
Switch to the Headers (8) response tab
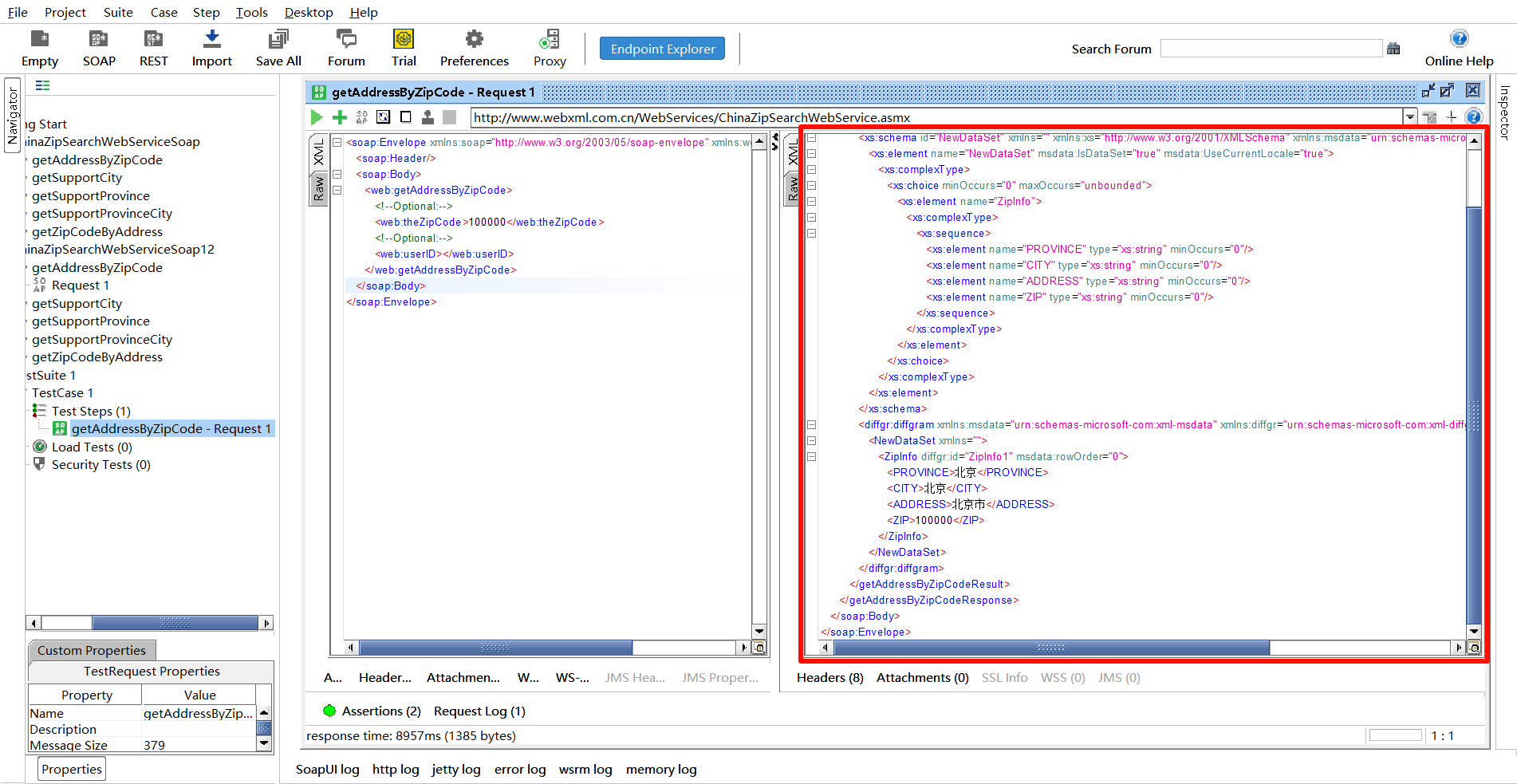tap(829, 677)
